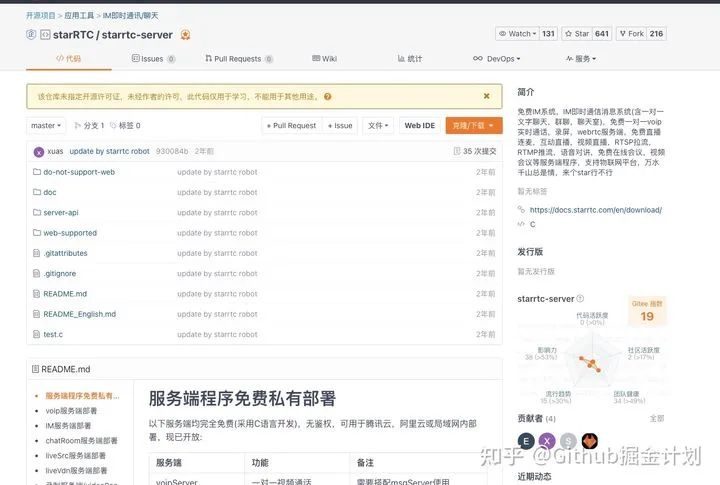Viewport: 720px width, 485px height.
Task: Expand the 服务 dropdown menu
Action: (581, 59)
